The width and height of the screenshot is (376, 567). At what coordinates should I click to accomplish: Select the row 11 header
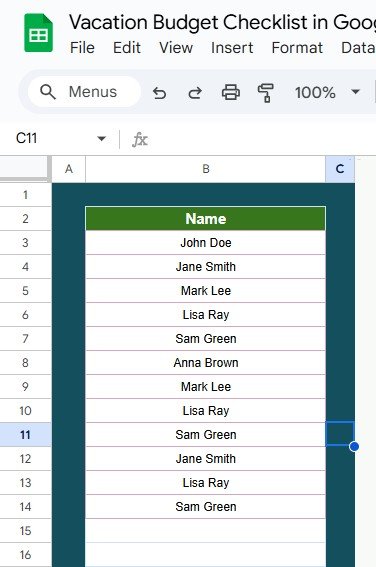pyautogui.click(x=25, y=434)
